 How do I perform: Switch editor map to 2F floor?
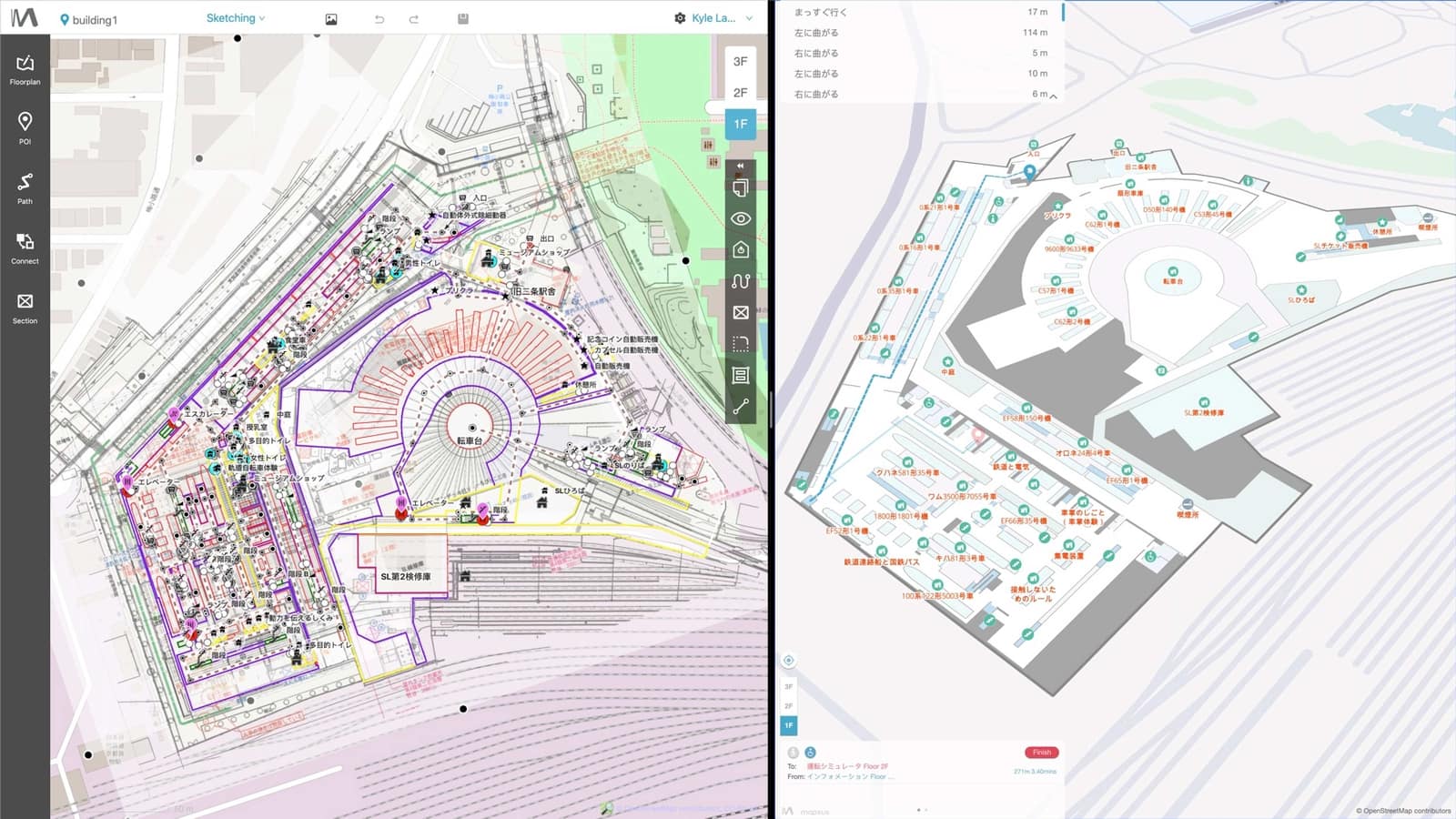(741, 93)
